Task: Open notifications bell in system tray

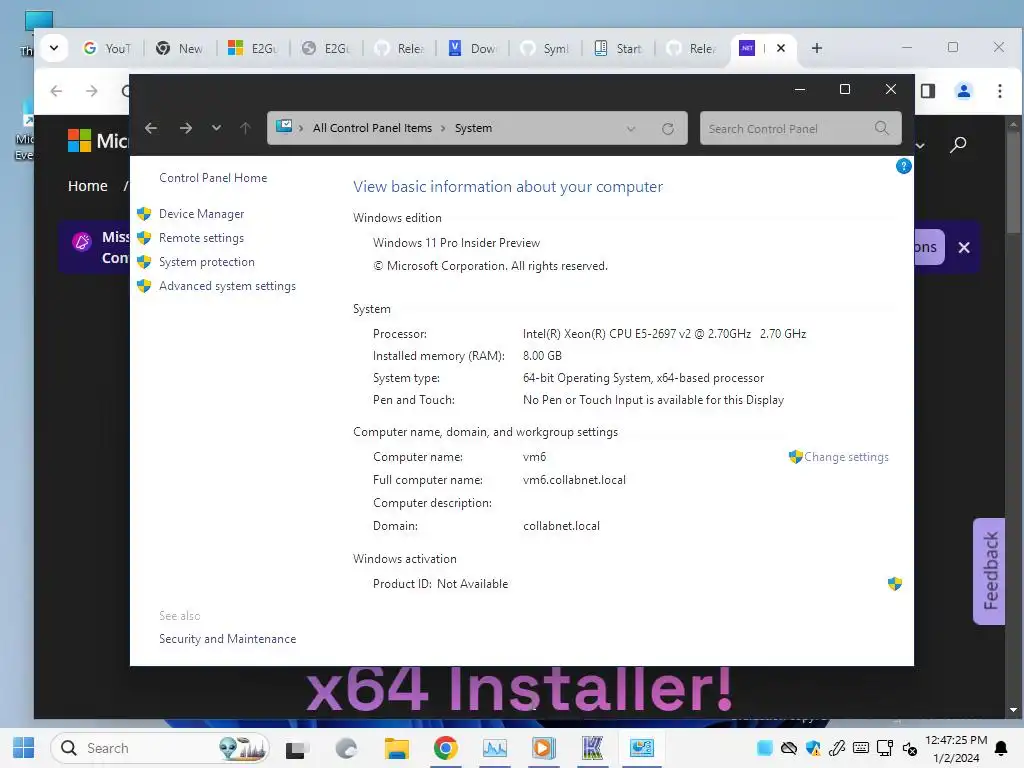Action: point(1000,748)
